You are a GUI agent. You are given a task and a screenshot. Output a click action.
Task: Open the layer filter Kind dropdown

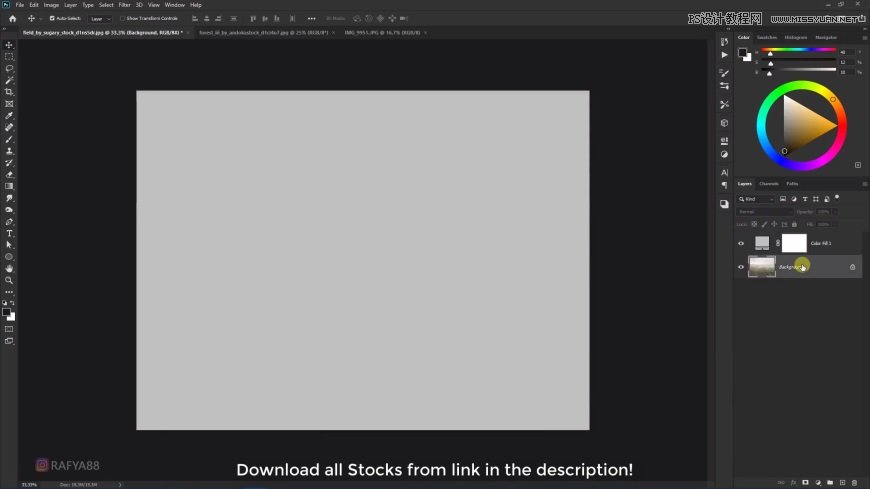756,199
